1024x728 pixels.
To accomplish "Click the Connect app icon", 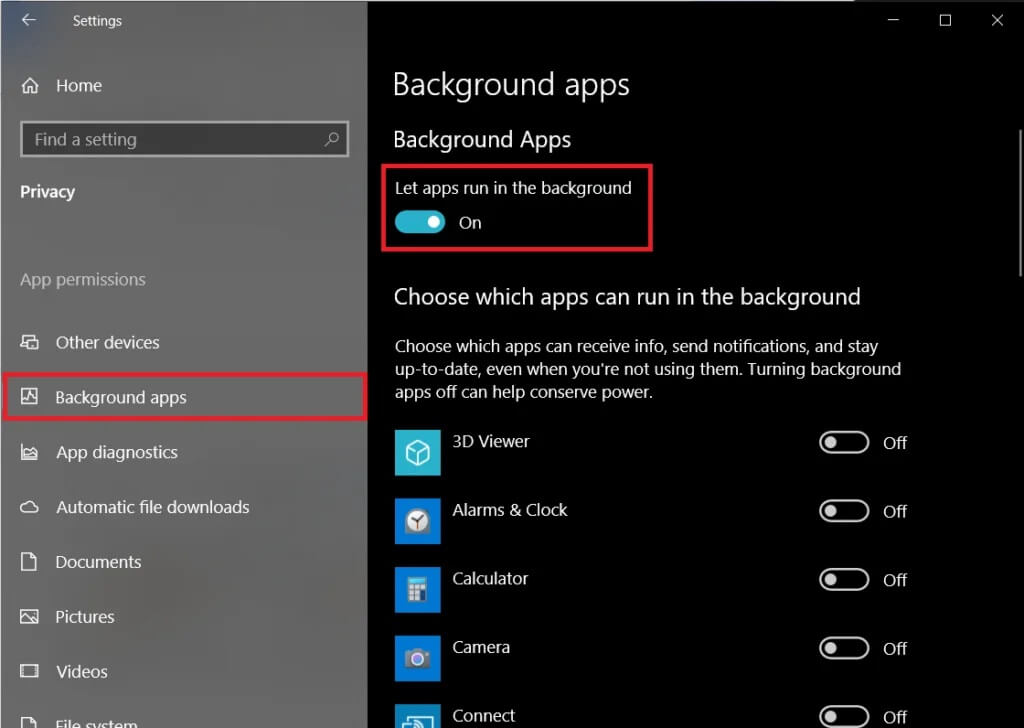I will (x=418, y=718).
